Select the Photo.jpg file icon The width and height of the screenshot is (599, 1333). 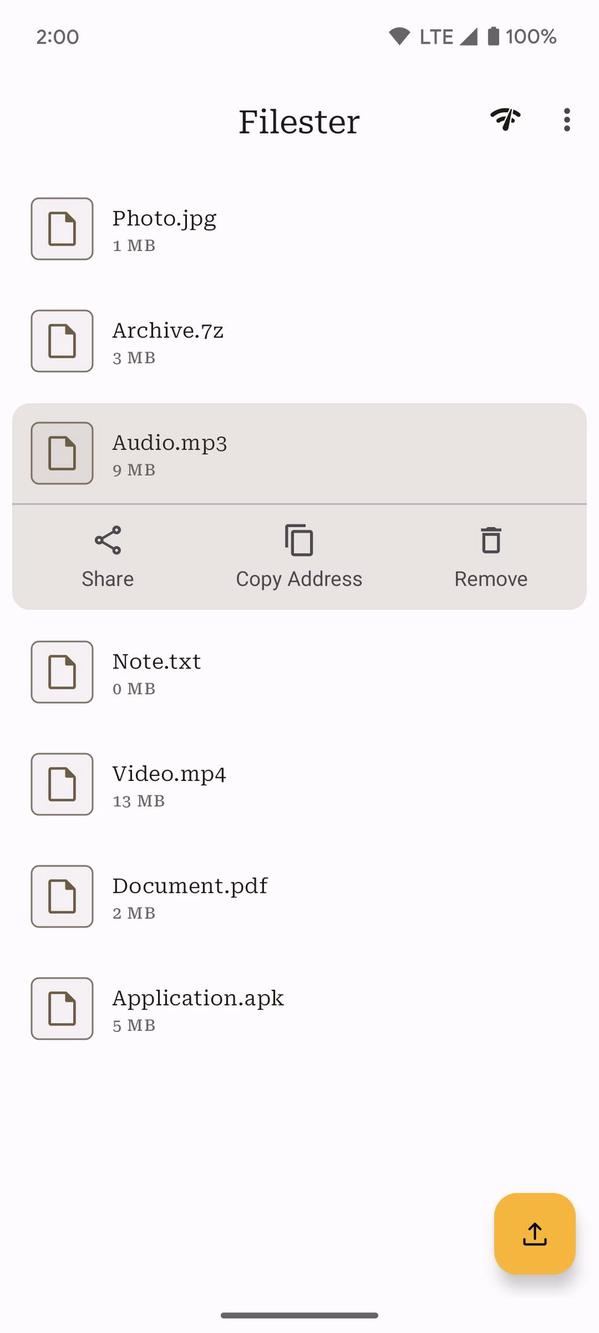[62, 228]
